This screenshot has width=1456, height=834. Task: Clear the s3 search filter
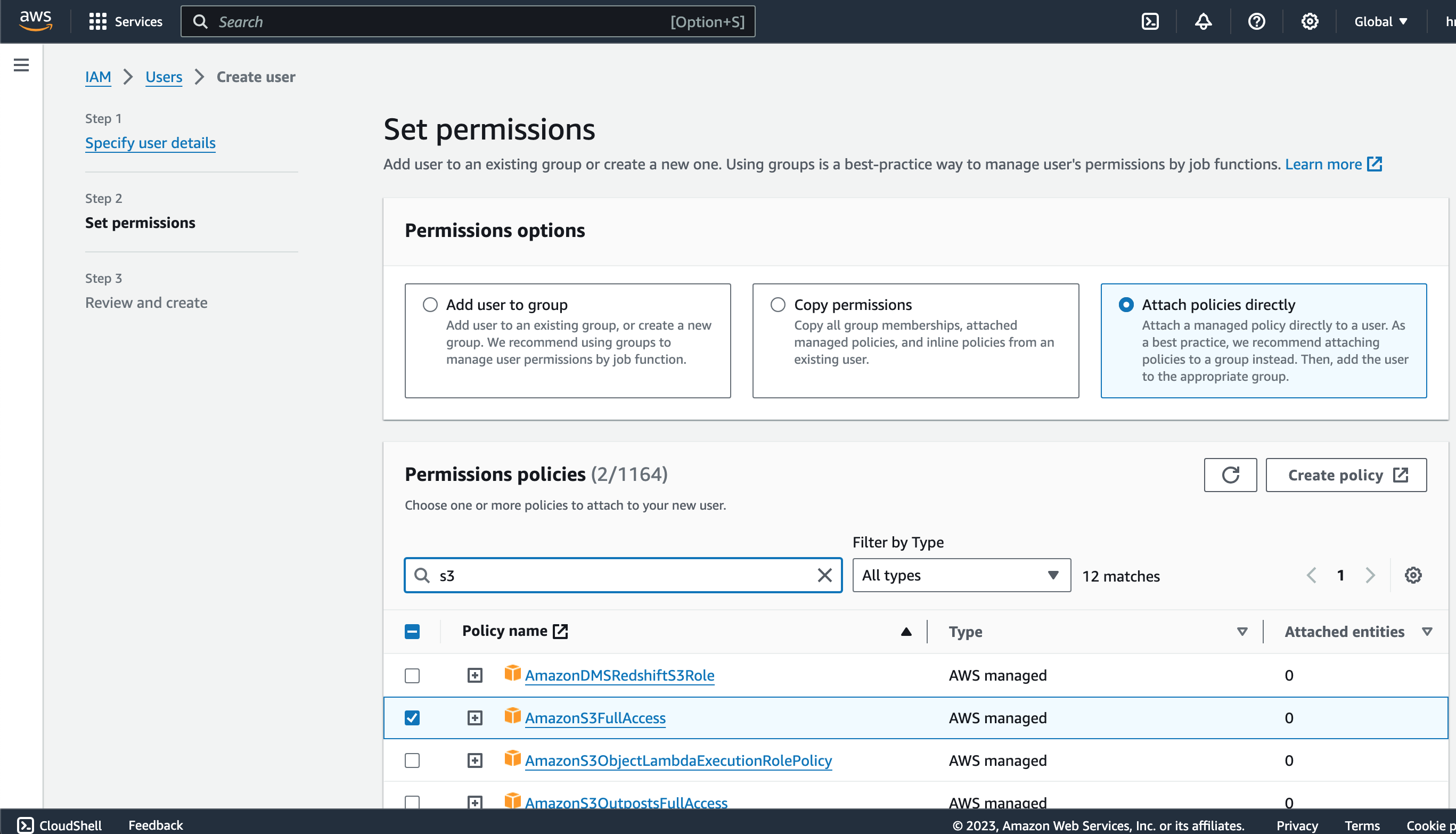pyautogui.click(x=824, y=575)
